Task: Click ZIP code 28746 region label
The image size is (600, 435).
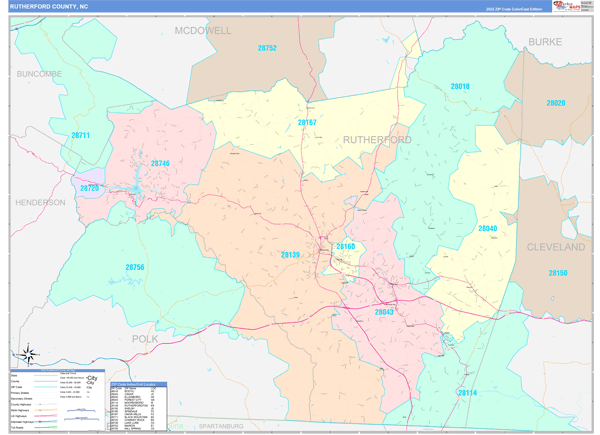Action: pos(161,163)
